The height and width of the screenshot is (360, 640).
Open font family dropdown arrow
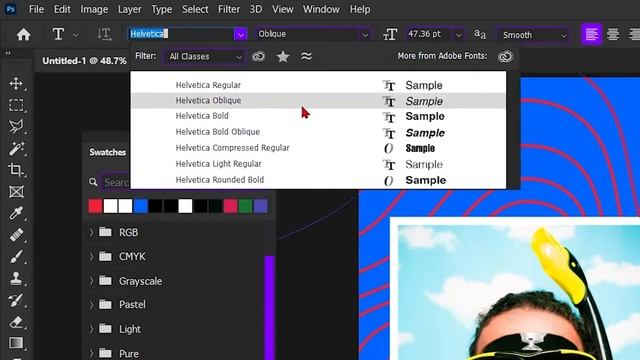pos(240,34)
